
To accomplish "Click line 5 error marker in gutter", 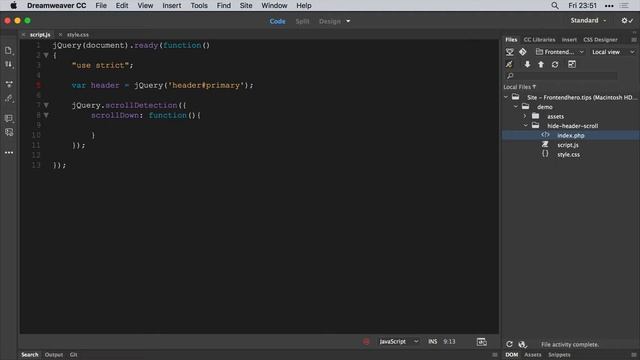I will tap(38, 85).
